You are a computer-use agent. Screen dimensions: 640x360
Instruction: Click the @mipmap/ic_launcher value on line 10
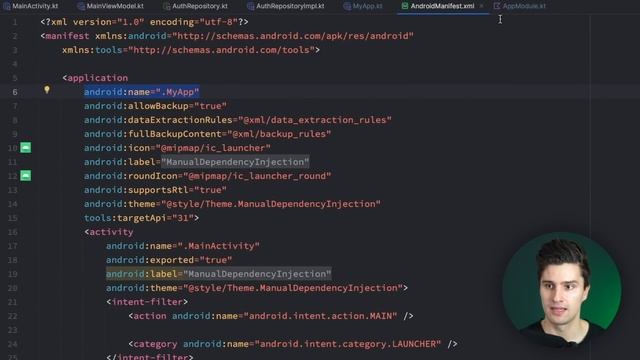point(213,148)
